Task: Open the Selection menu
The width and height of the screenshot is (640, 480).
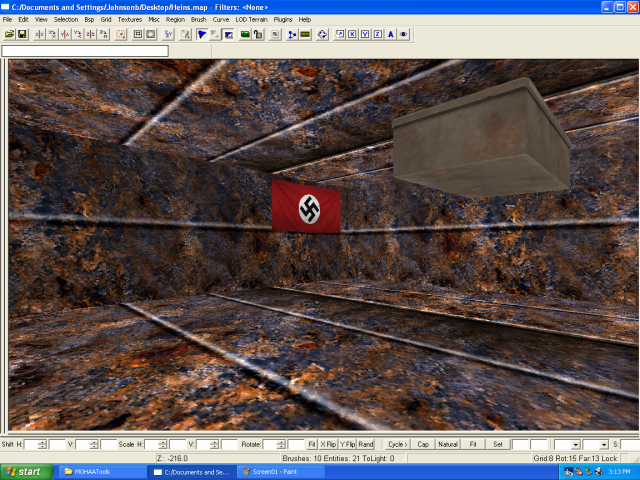Action: click(x=66, y=19)
